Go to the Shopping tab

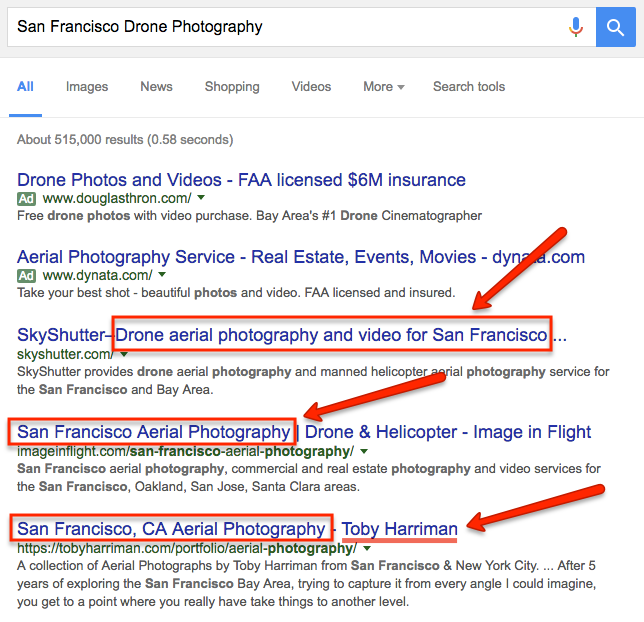coord(232,87)
